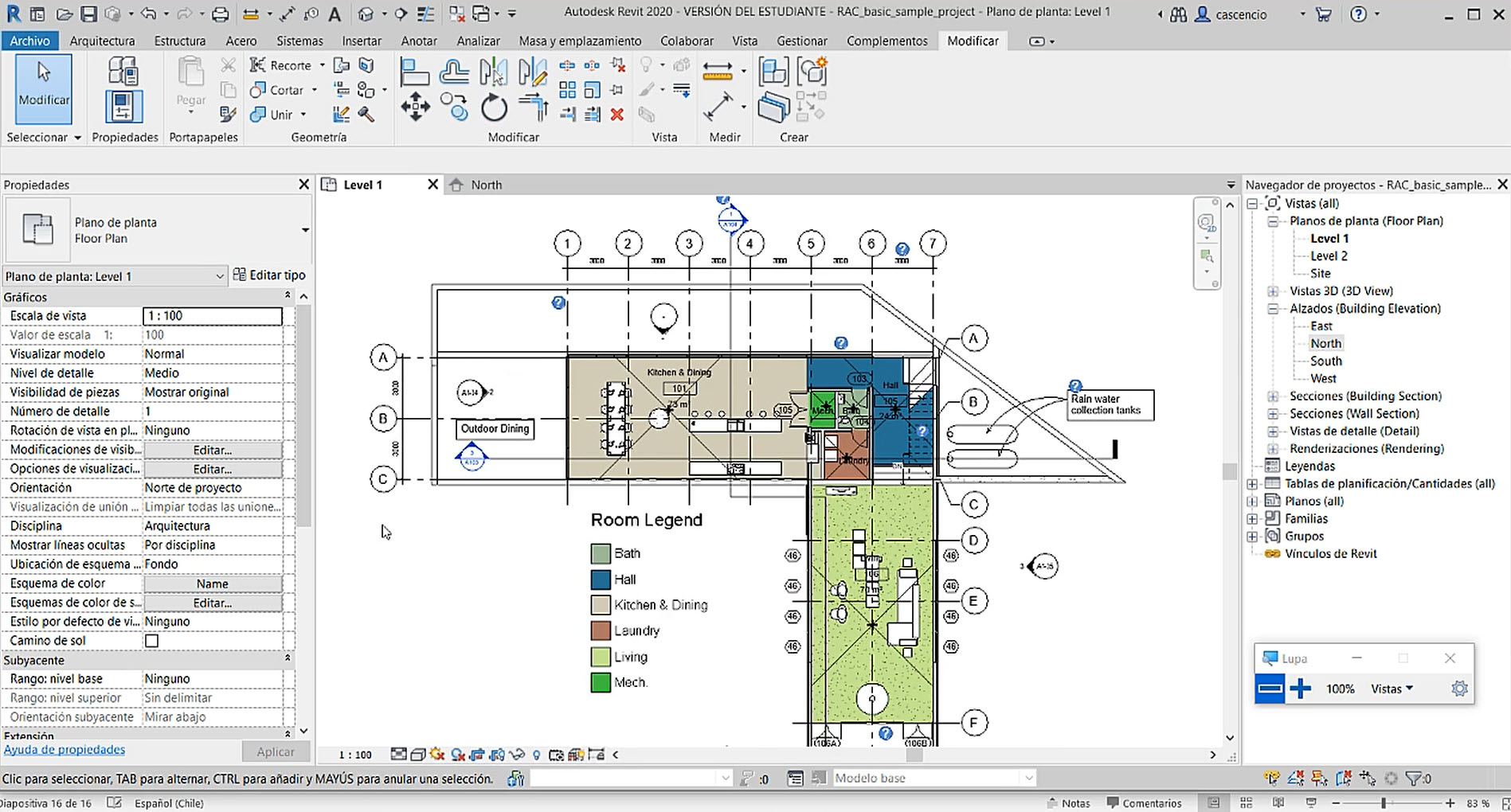Open the Ayuda de propiedades link
Screen dimensions: 1511x812
coord(64,749)
